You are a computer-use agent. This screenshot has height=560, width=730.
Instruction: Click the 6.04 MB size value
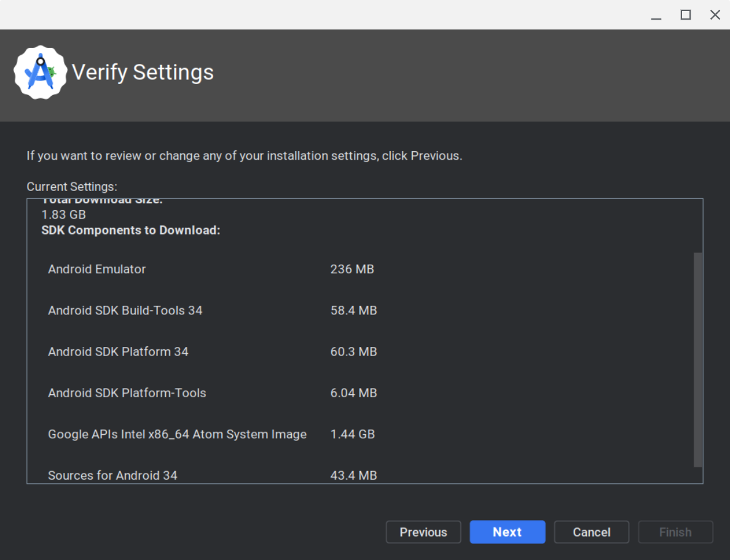pos(353,393)
